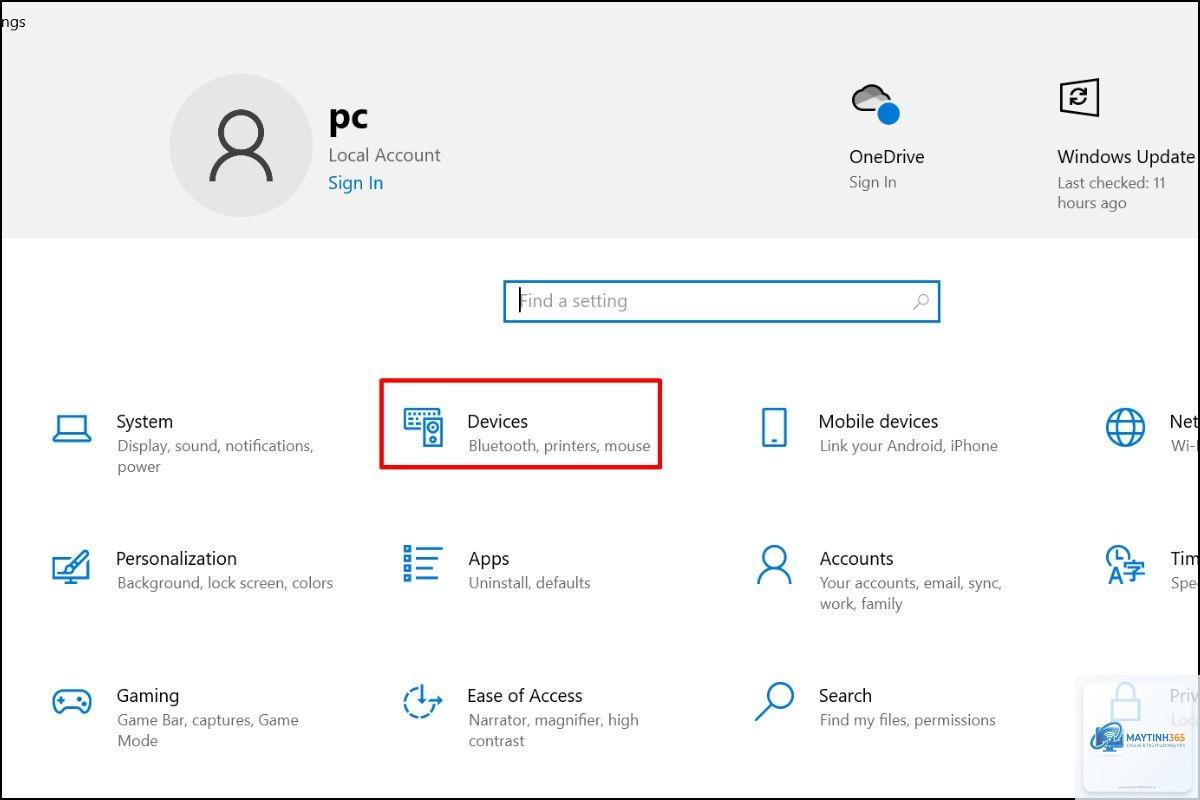
Task: Open the Devices category title
Action: click(497, 422)
